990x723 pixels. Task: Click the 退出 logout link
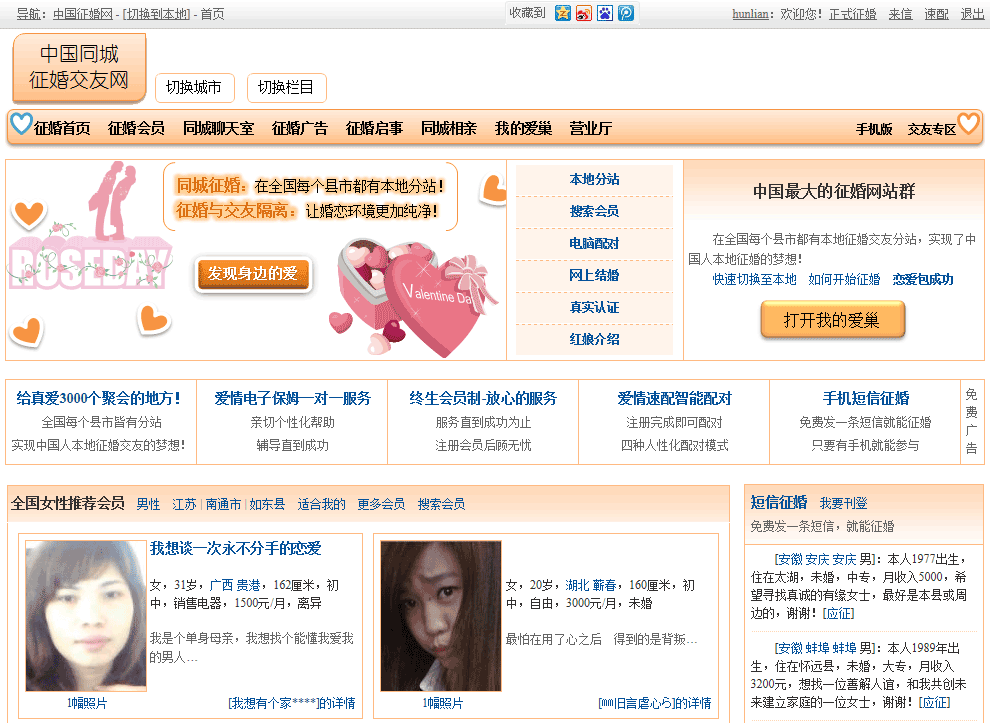pos(972,14)
